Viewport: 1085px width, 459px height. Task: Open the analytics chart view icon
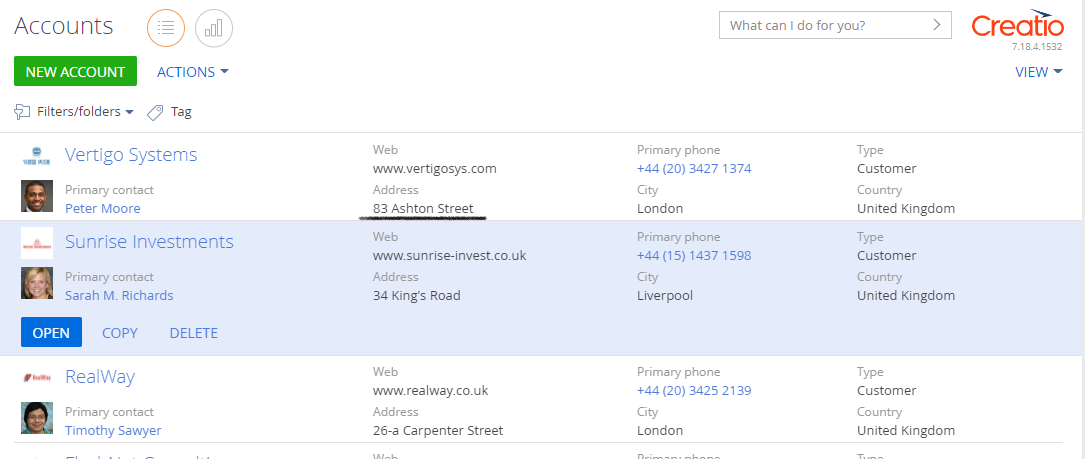point(214,28)
